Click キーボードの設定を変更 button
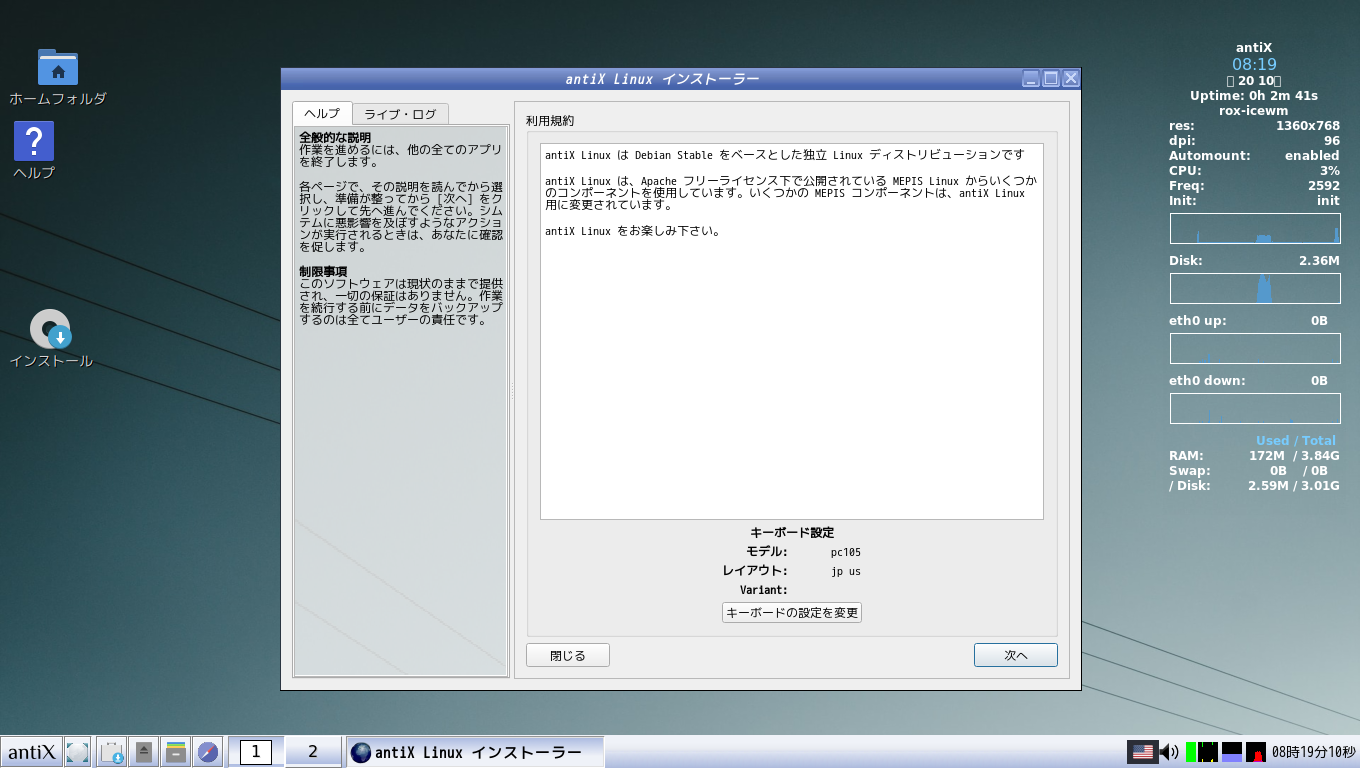 [792, 612]
